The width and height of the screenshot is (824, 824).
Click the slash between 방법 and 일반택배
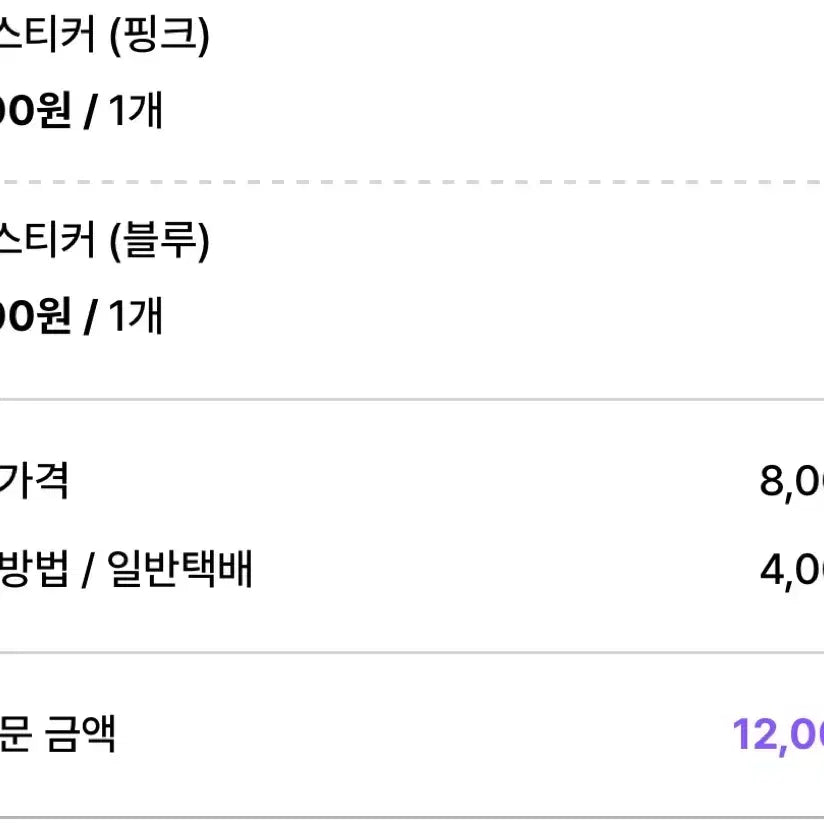pos(88,569)
